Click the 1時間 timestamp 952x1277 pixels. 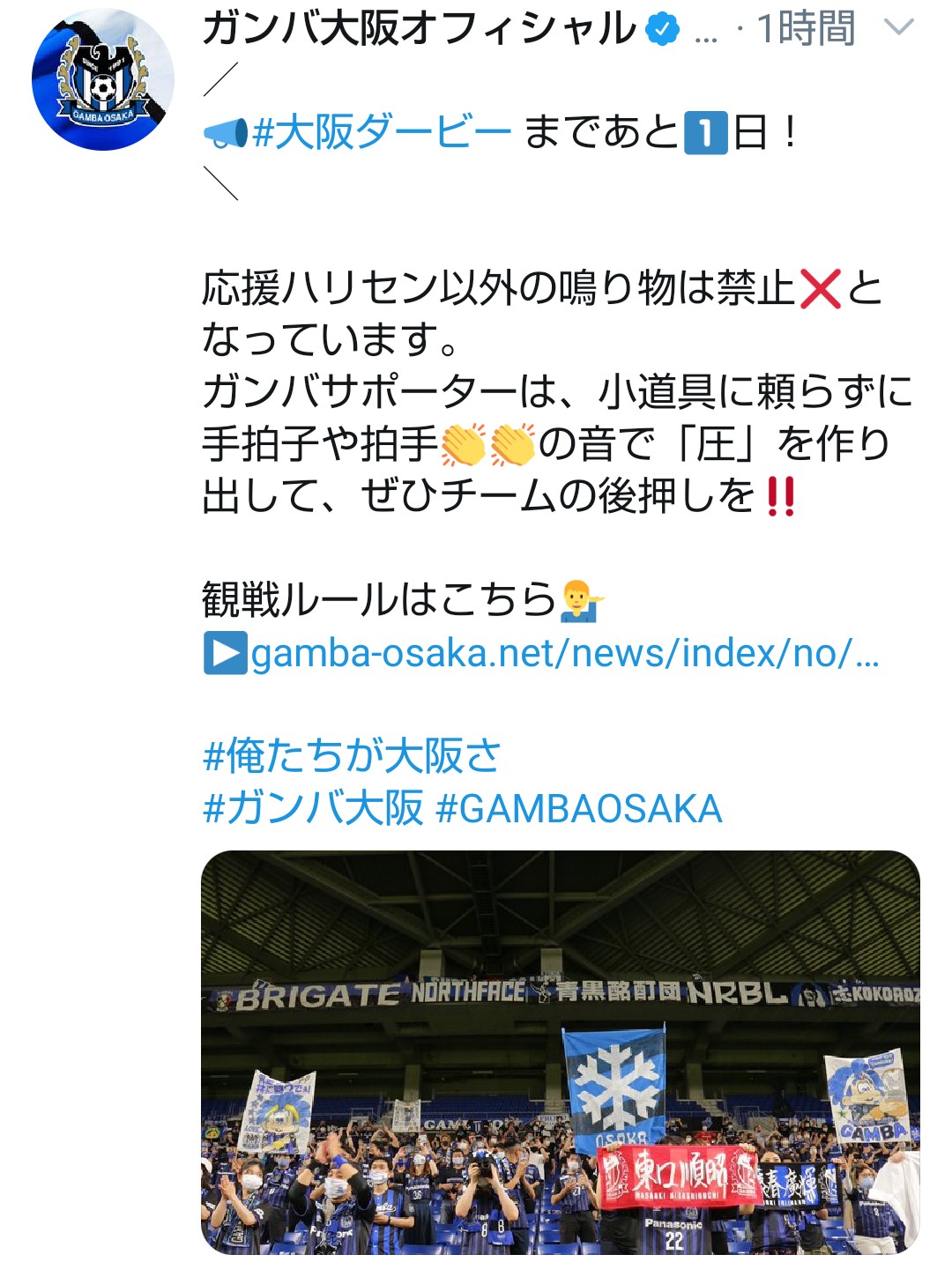pyautogui.click(x=806, y=29)
